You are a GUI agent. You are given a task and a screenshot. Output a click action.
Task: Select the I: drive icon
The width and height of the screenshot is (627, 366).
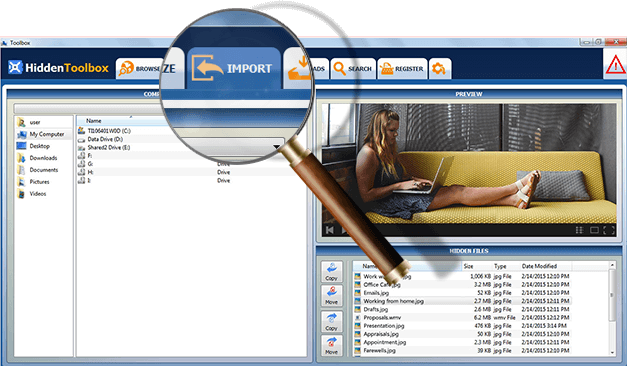[81, 180]
